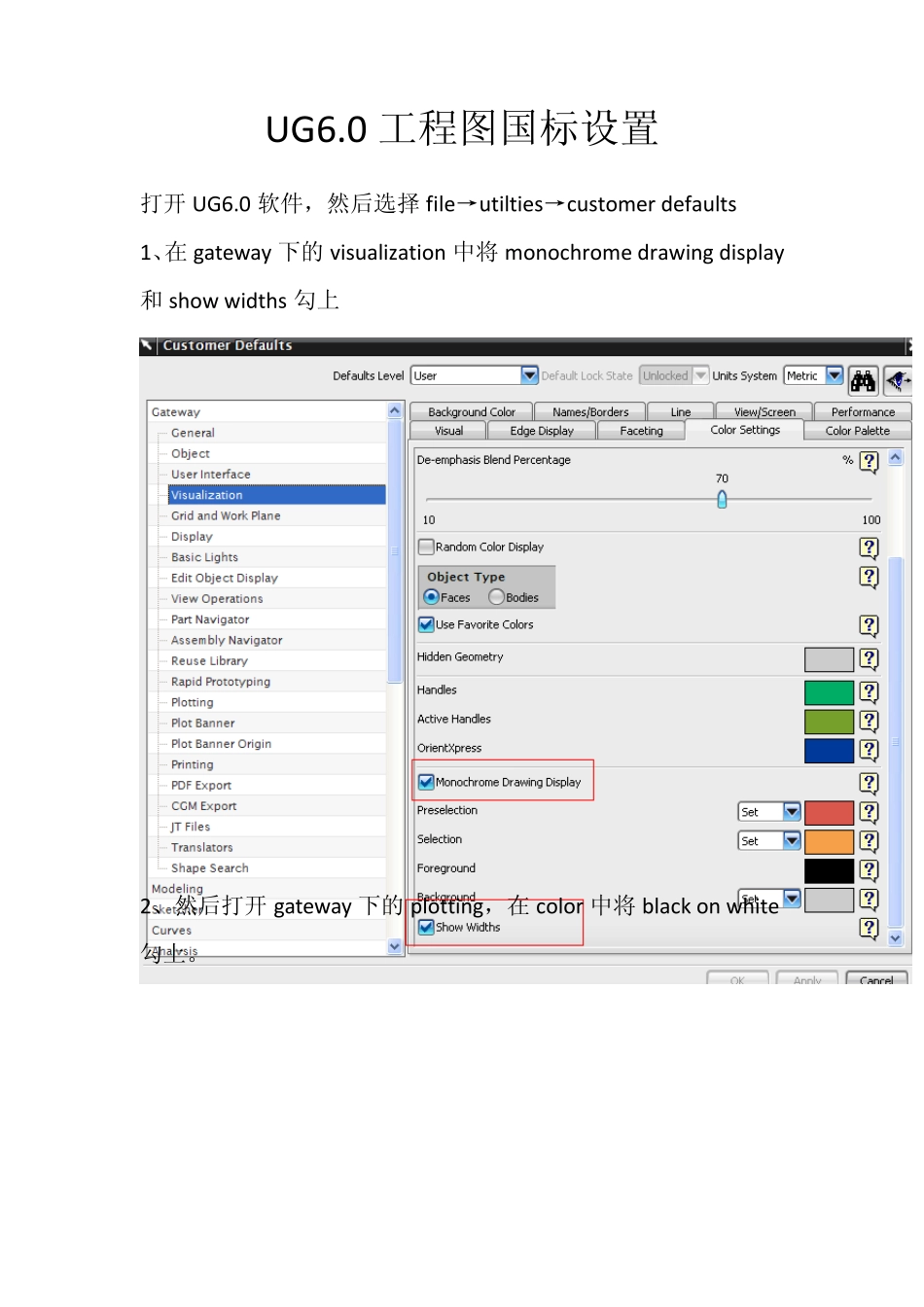This screenshot has width=924, height=1307.
Task: Switch to Edge Display tab
Action: (x=542, y=431)
